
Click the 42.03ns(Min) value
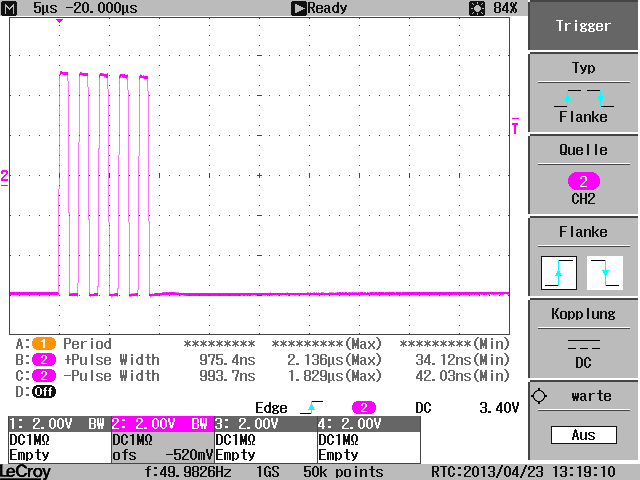[462, 376]
